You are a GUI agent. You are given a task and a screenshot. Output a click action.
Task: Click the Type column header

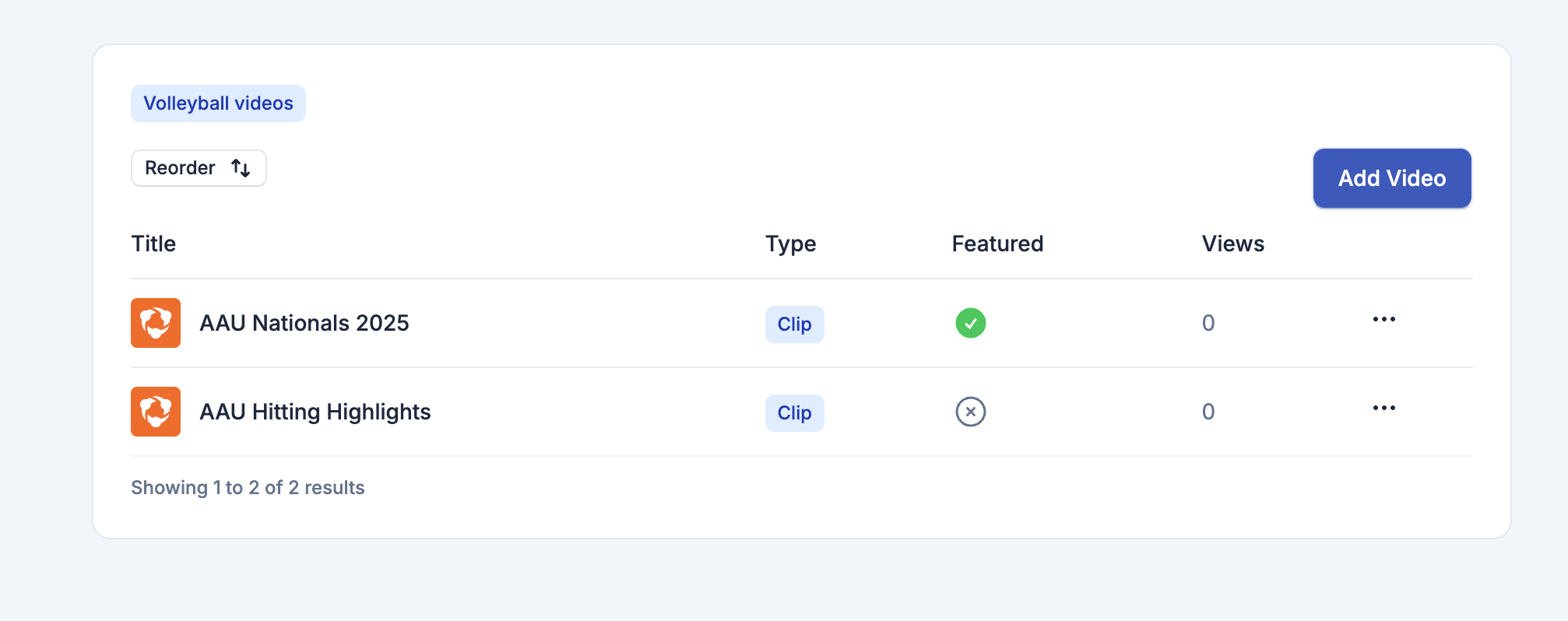click(791, 244)
